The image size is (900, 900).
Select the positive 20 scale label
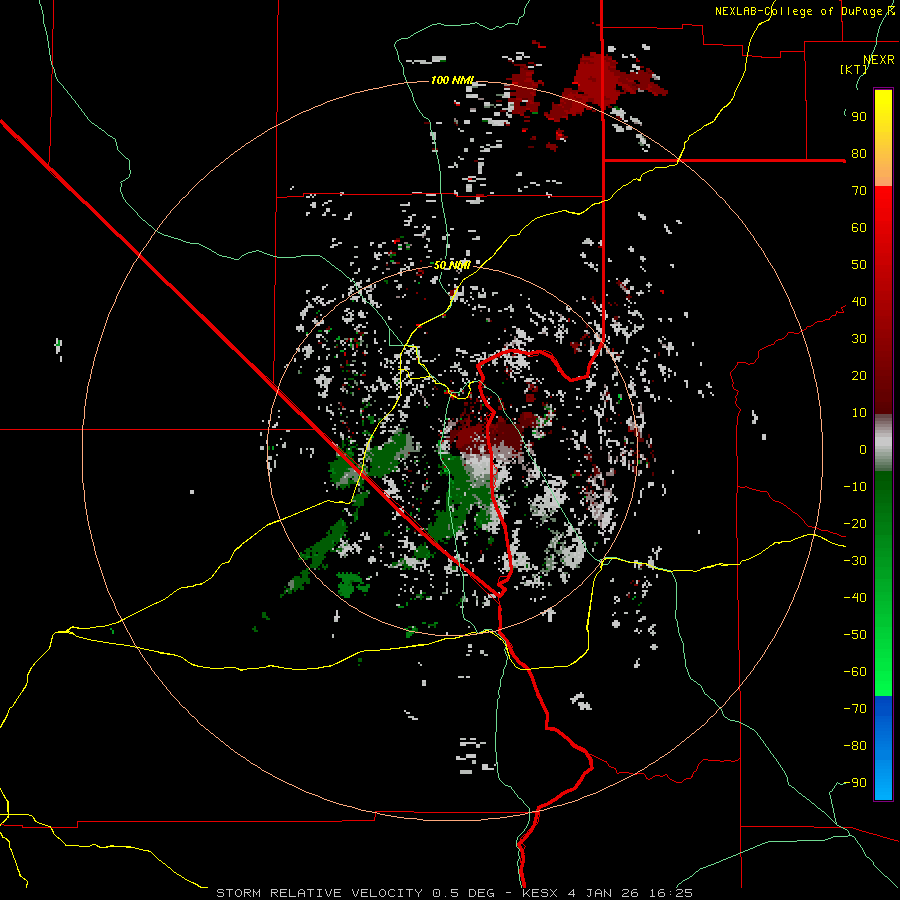pos(859,376)
